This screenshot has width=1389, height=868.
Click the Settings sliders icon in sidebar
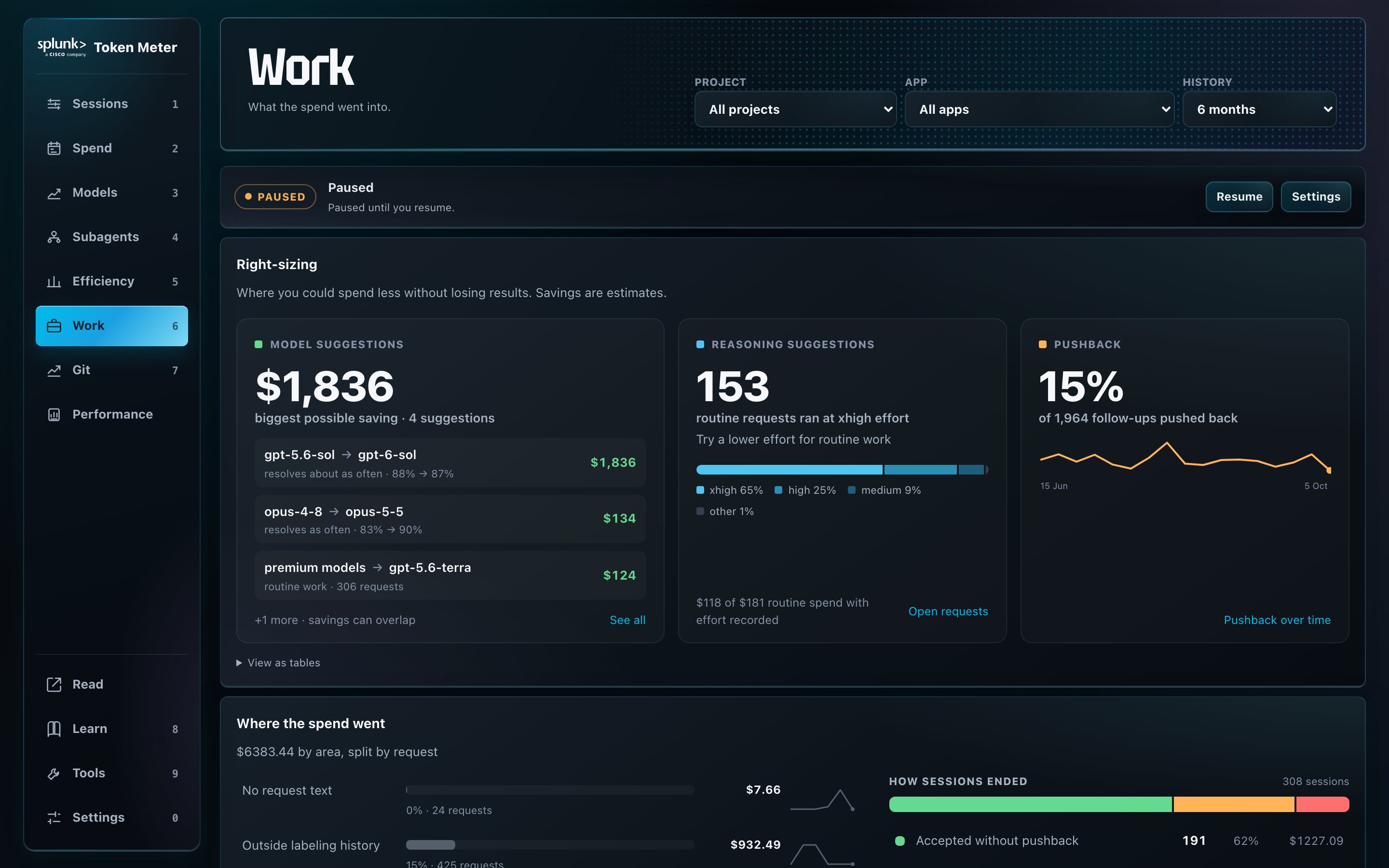(x=54, y=817)
